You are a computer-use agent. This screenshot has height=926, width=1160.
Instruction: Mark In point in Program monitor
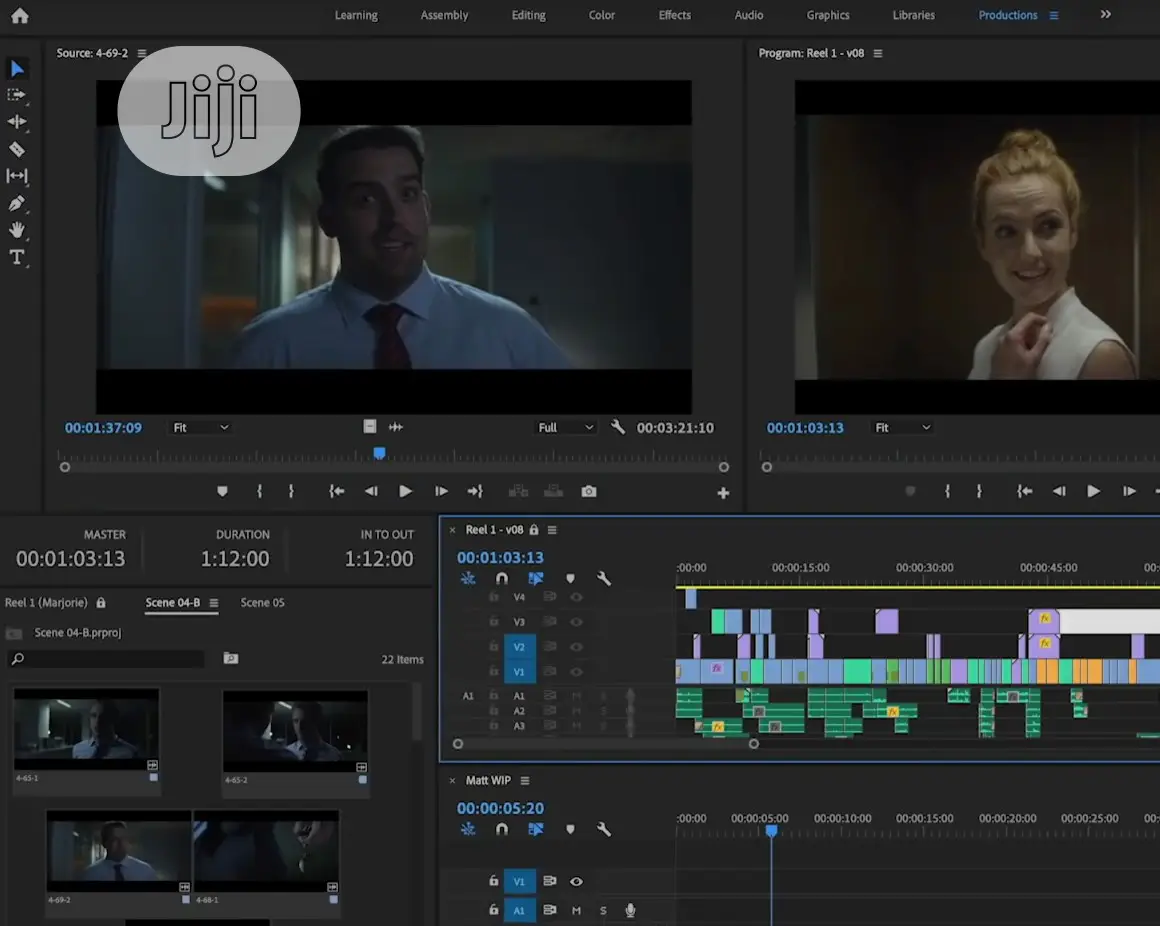click(948, 491)
